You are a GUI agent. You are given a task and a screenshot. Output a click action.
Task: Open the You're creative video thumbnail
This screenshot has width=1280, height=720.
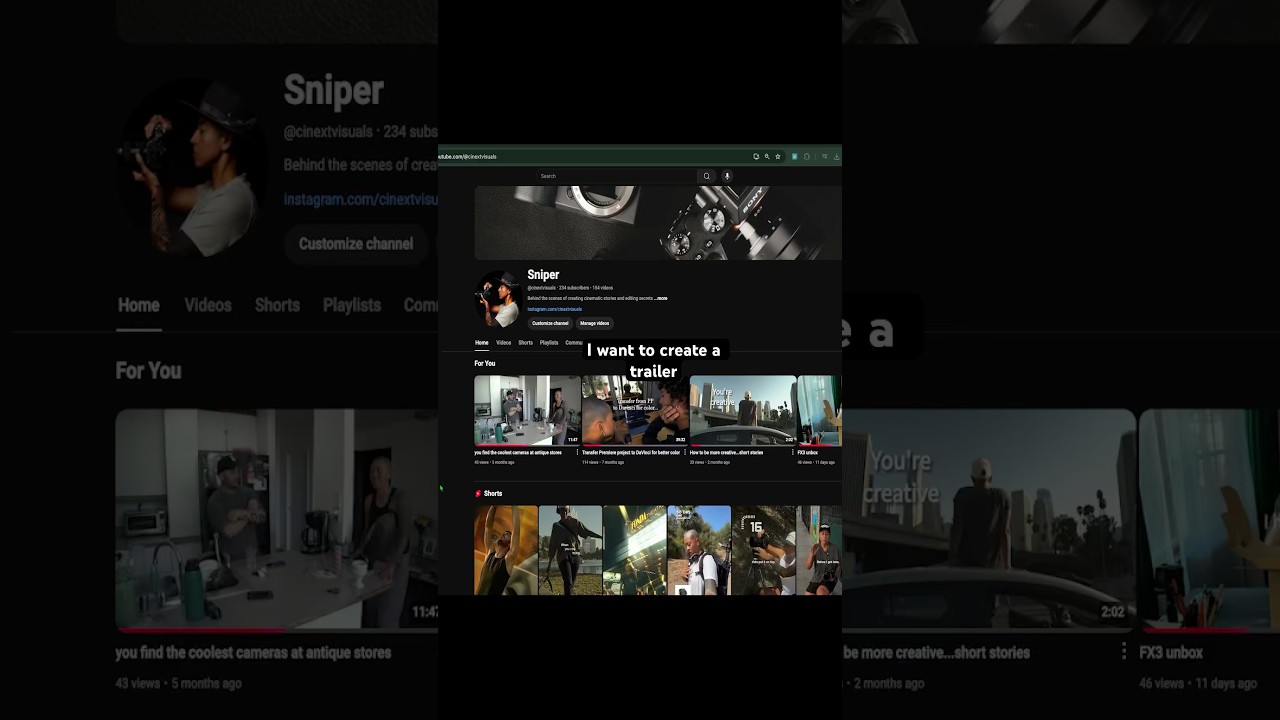pyautogui.click(x=743, y=410)
